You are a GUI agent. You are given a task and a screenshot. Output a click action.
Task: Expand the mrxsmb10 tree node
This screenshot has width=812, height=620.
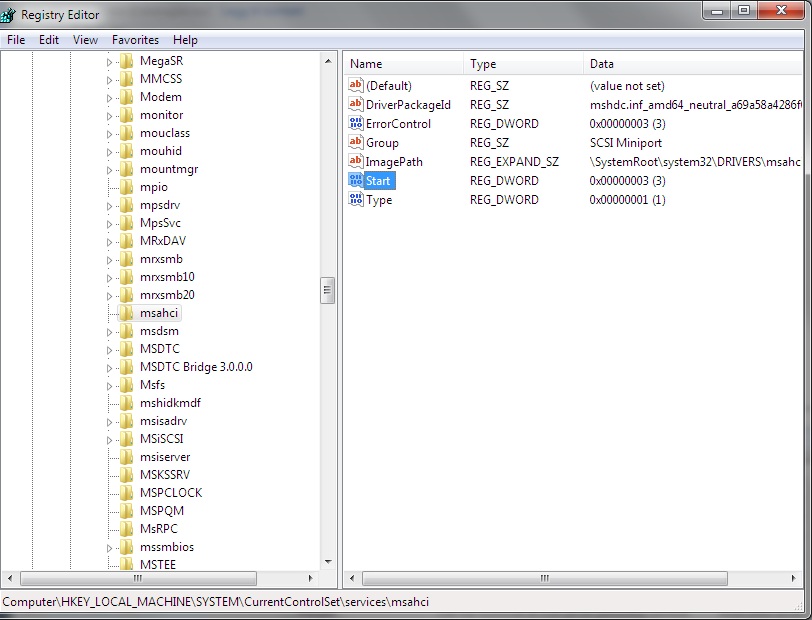coord(109,278)
